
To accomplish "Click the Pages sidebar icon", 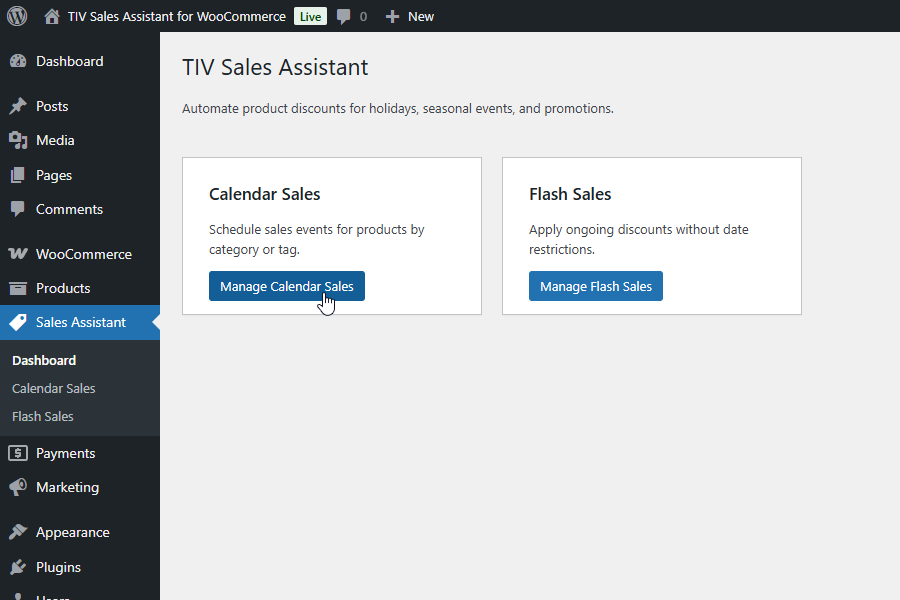I will click(x=20, y=174).
